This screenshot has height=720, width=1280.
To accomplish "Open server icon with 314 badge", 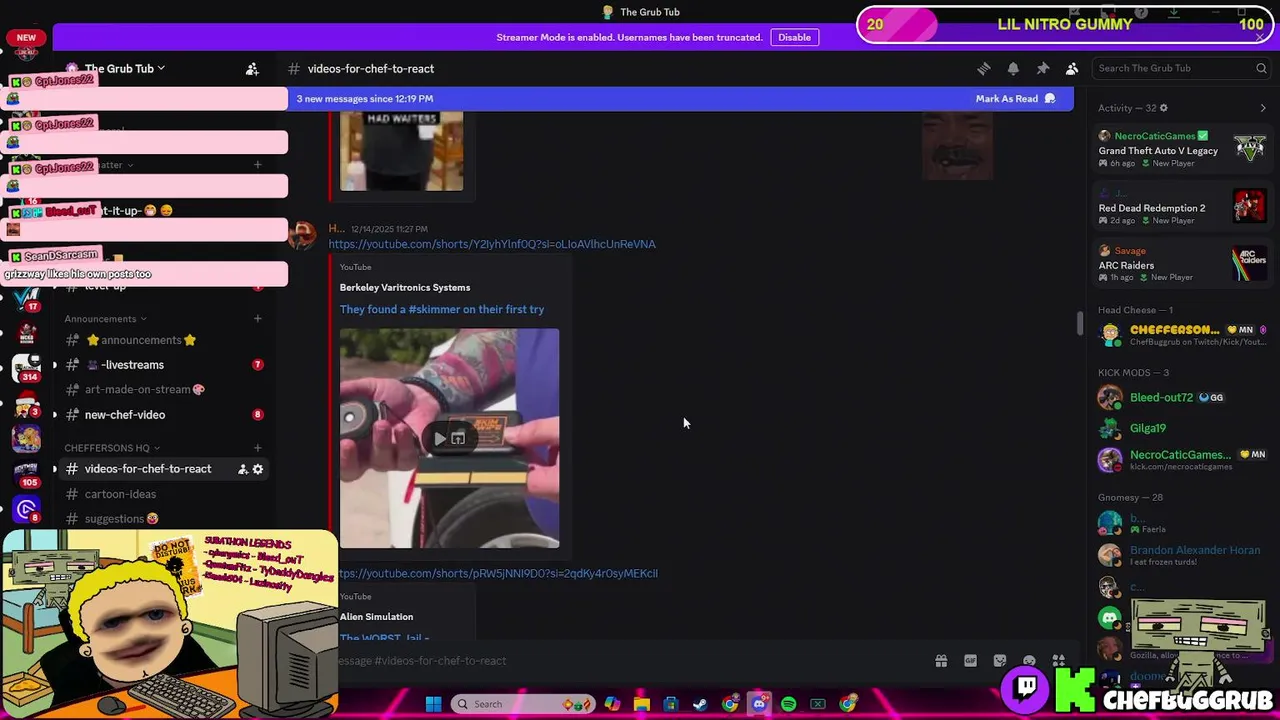I will (x=27, y=369).
